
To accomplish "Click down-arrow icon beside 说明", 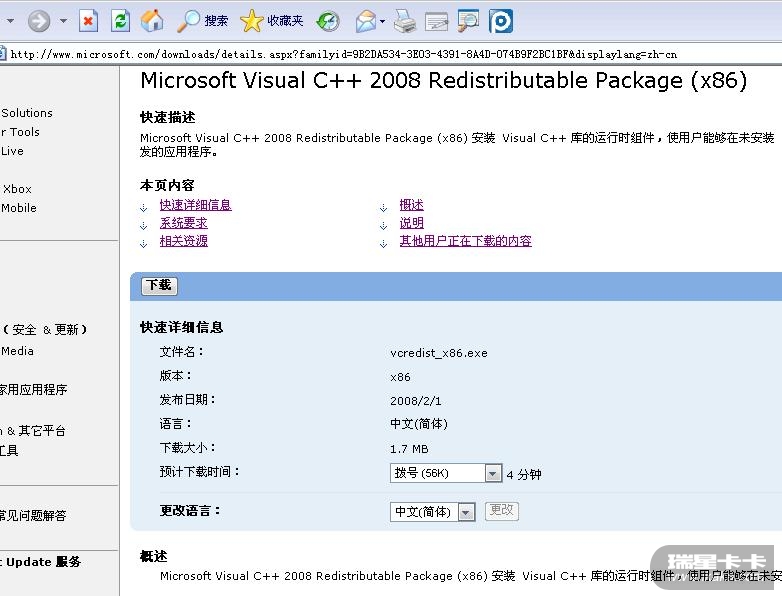I will (384, 225).
